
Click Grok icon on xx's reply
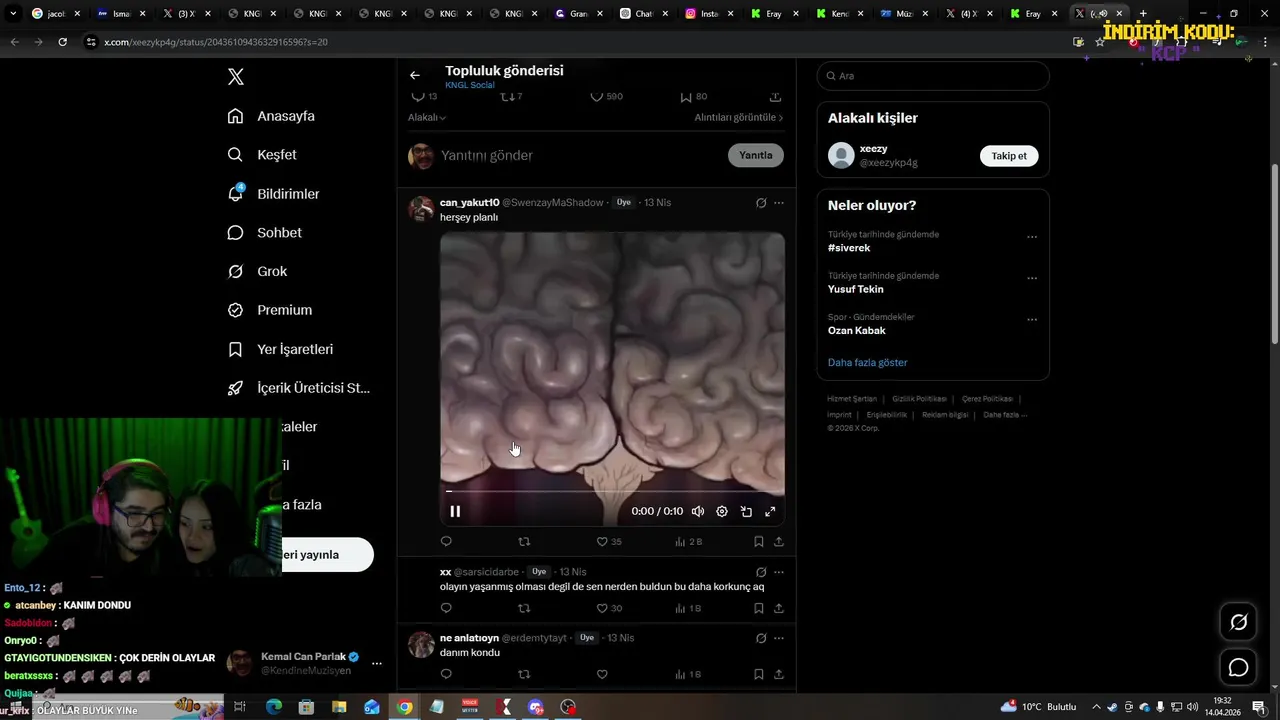coord(761,572)
